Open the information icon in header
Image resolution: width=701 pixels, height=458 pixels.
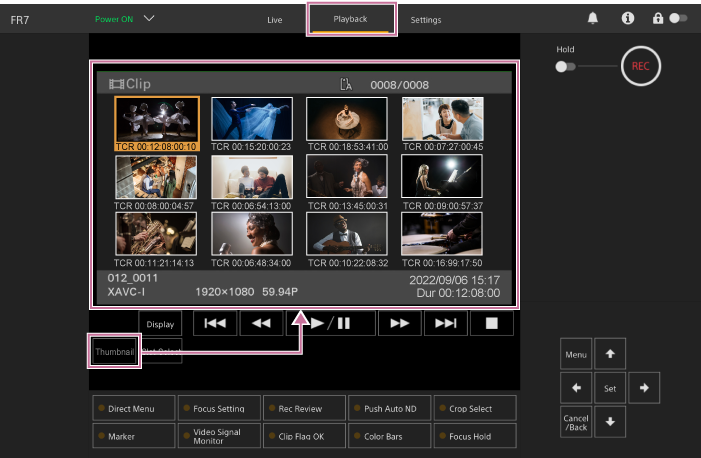(627, 19)
